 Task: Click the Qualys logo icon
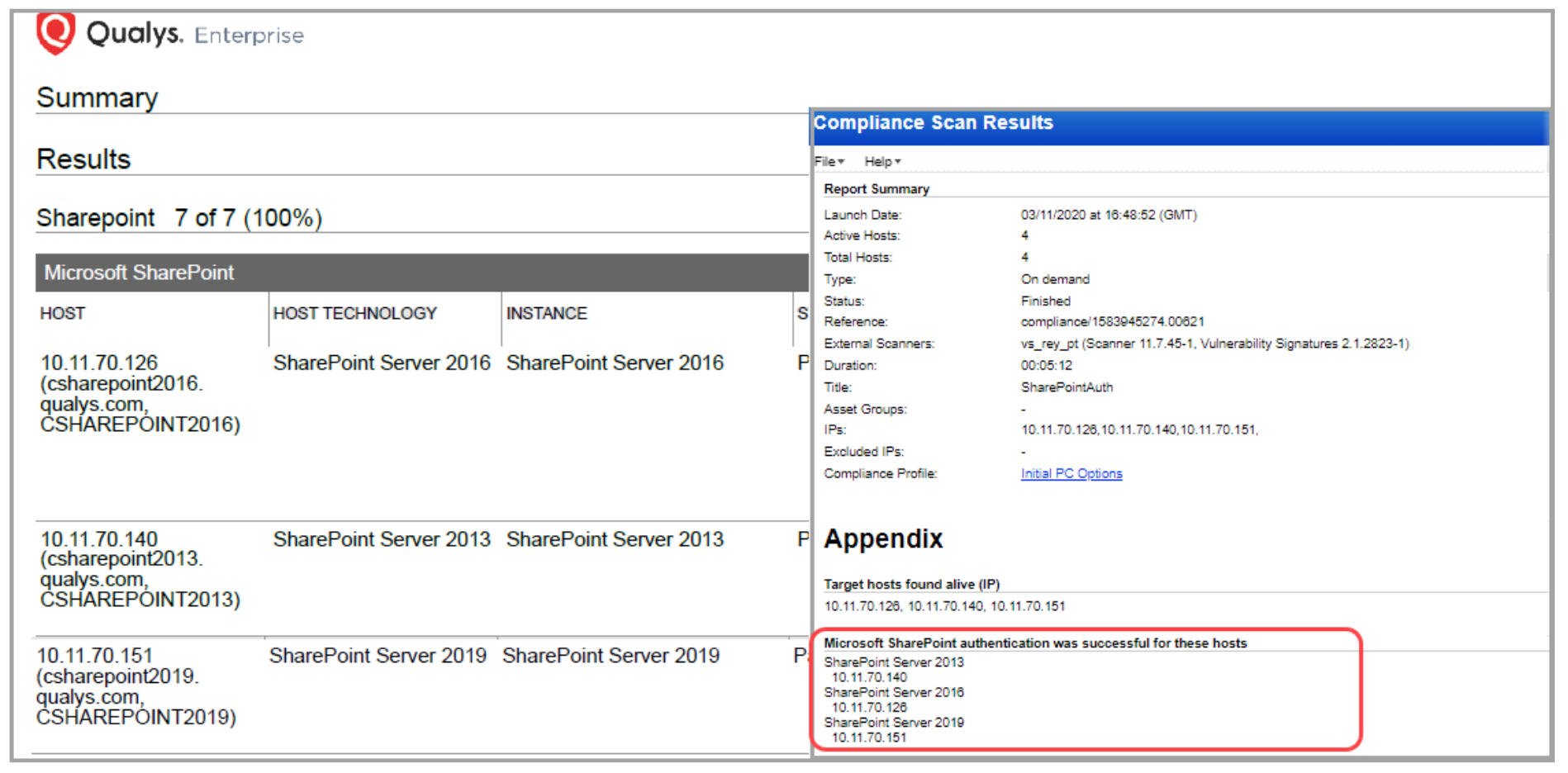point(55,31)
